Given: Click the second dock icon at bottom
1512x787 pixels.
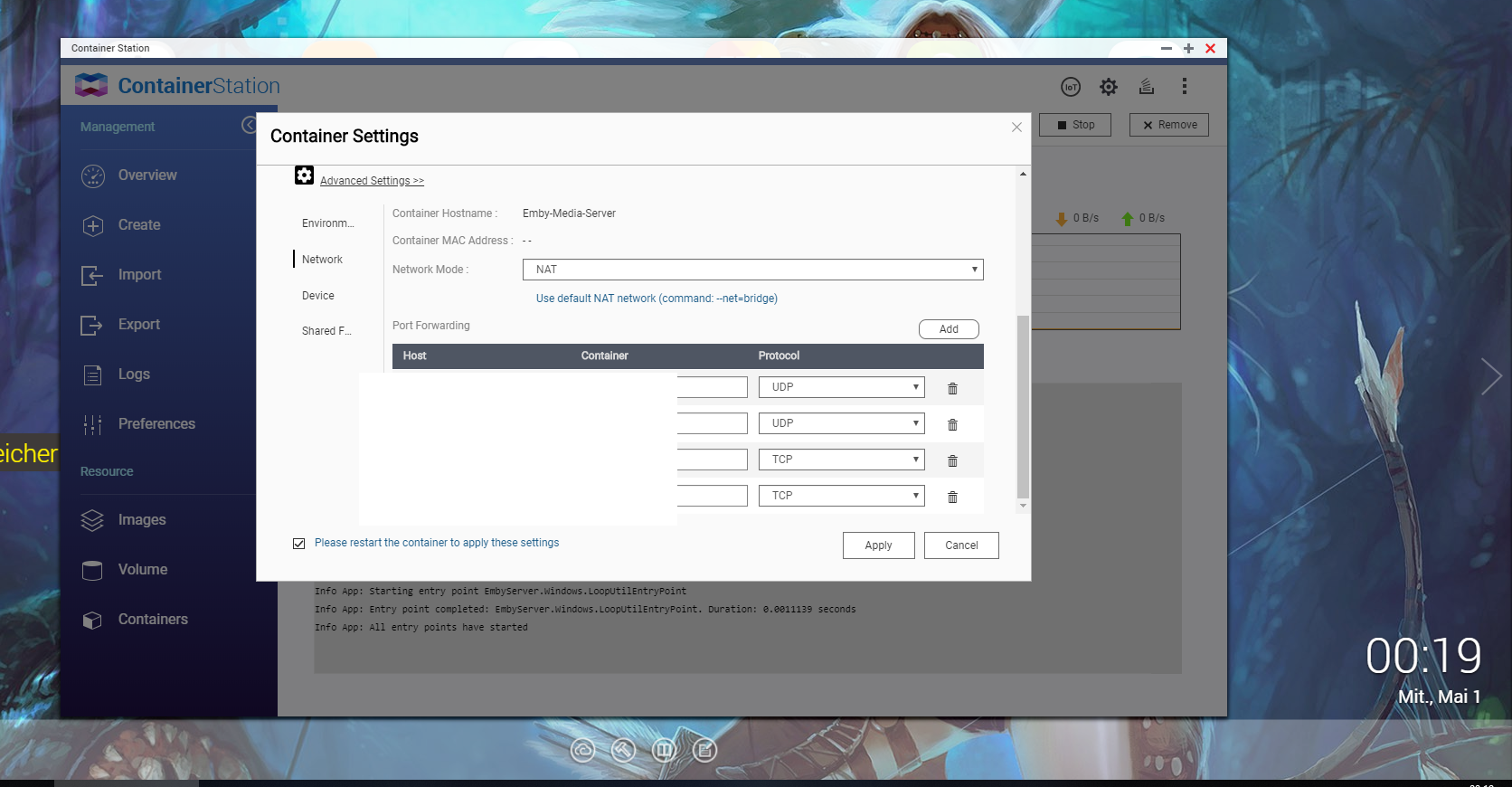Looking at the screenshot, I should [x=624, y=750].
